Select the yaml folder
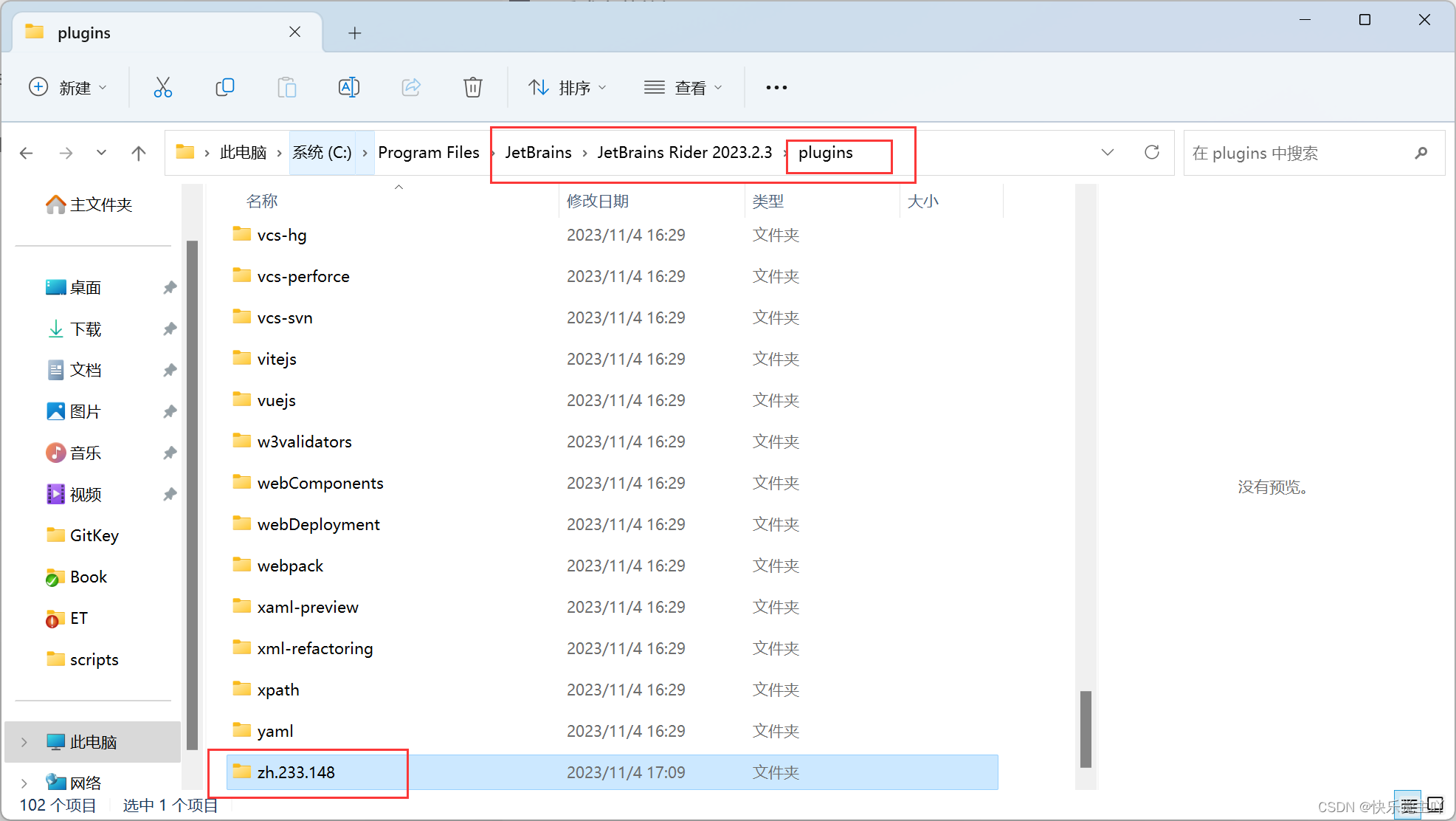The width and height of the screenshot is (1456, 821). click(275, 731)
